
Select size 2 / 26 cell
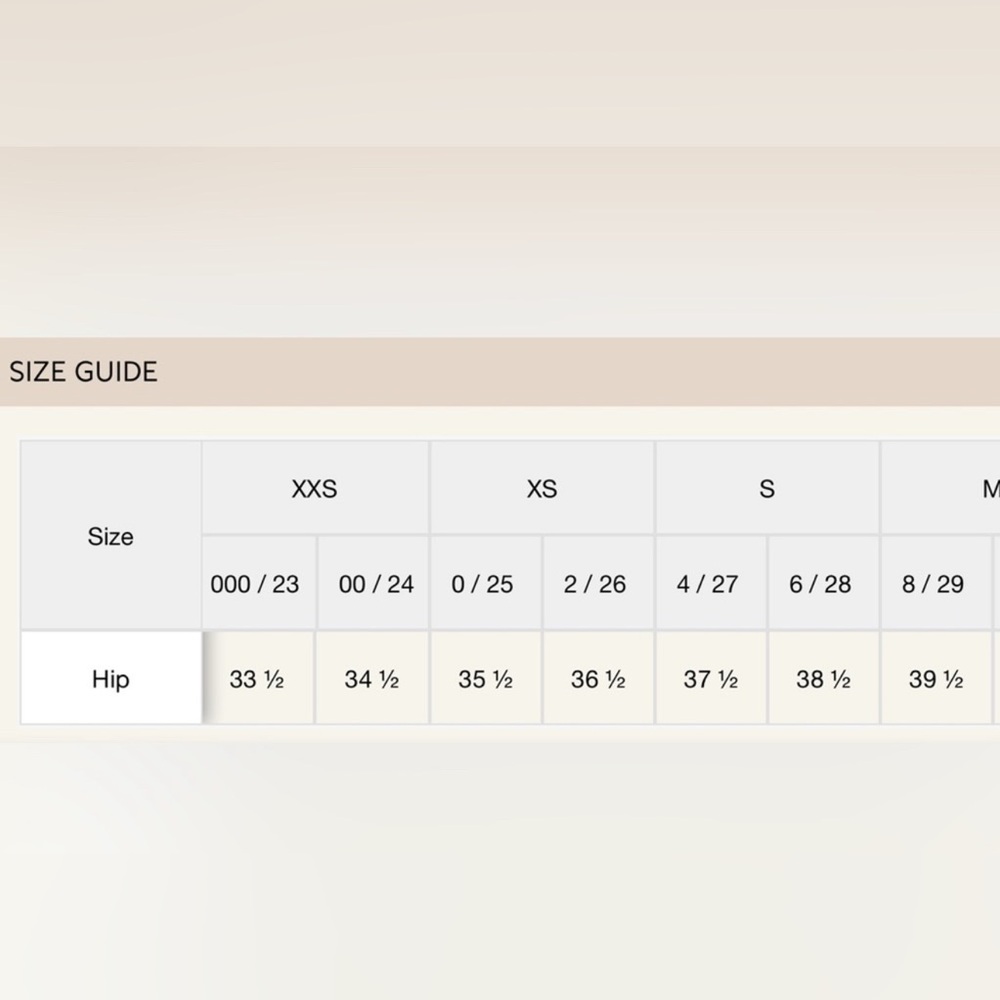coord(599,584)
